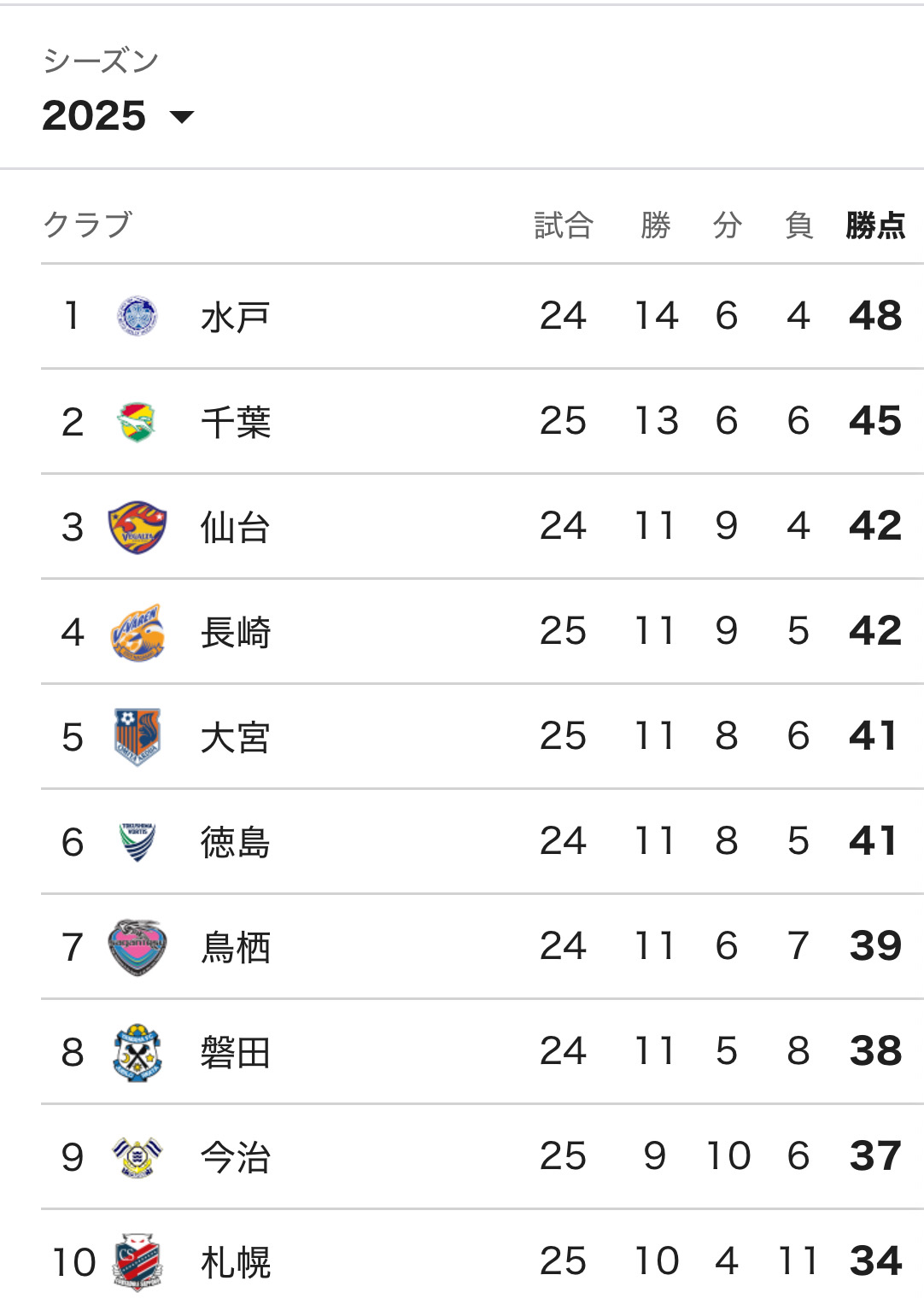Click the クラブ club column header
The image size is (924, 1310).
coord(88,225)
